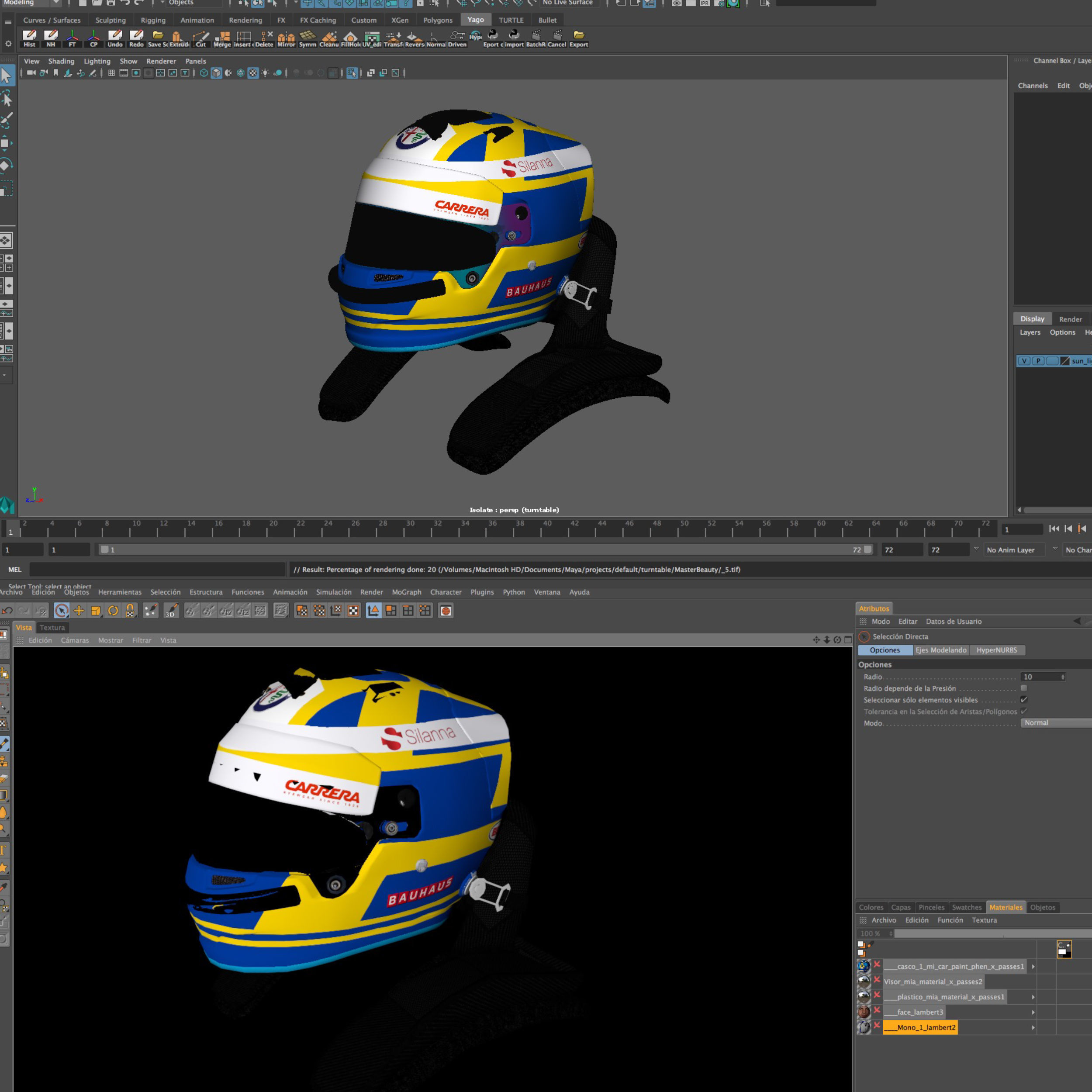Viewport: 1092px width, 1092px height.
Task: Click the Cleanup shelf icon
Action: pyautogui.click(x=329, y=39)
